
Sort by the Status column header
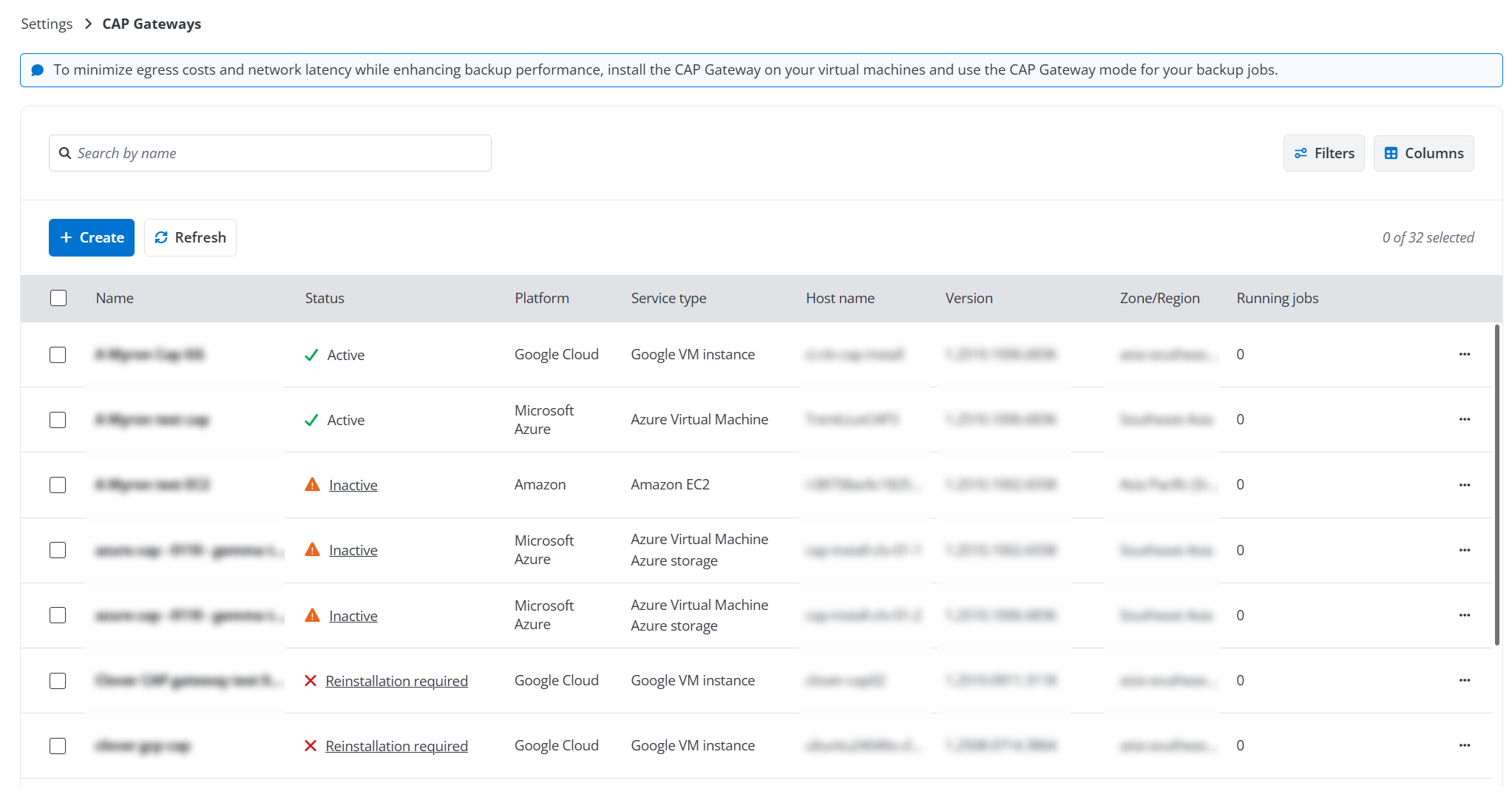click(325, 298)
